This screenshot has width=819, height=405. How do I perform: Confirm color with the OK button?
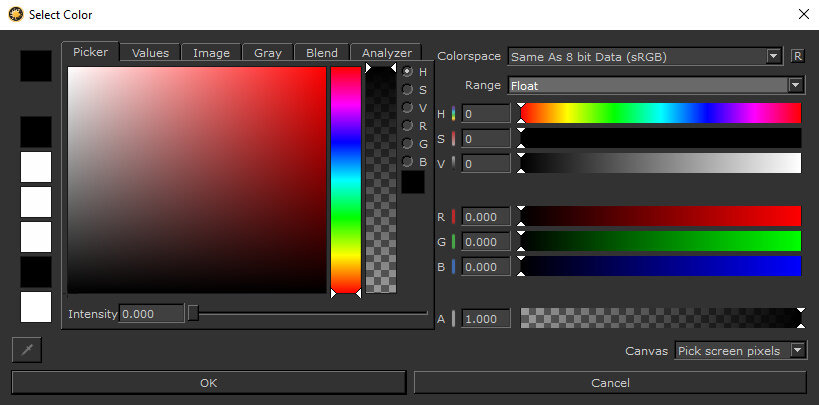pos(208,383)
